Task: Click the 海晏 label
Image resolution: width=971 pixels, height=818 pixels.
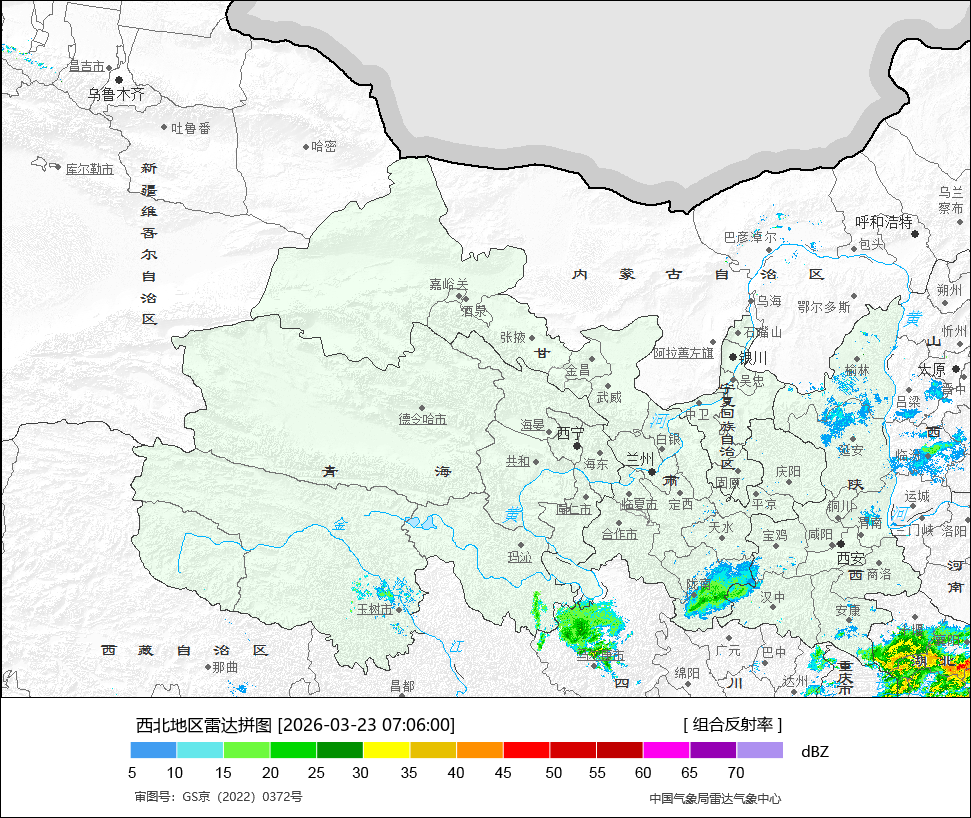Action: 532,425
